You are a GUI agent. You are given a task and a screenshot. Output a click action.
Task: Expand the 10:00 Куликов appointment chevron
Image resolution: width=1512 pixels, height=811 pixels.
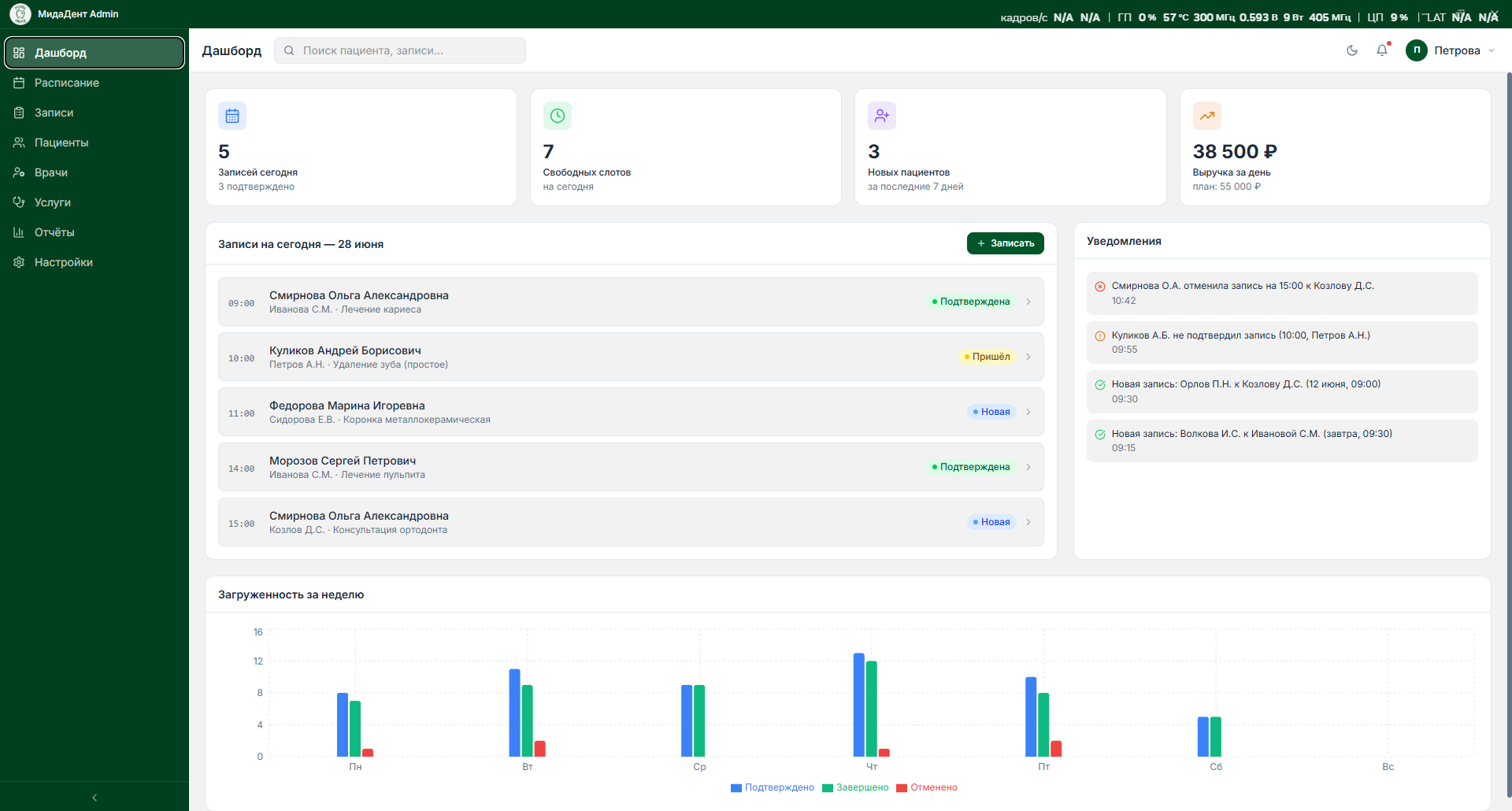click(1028, 357)
